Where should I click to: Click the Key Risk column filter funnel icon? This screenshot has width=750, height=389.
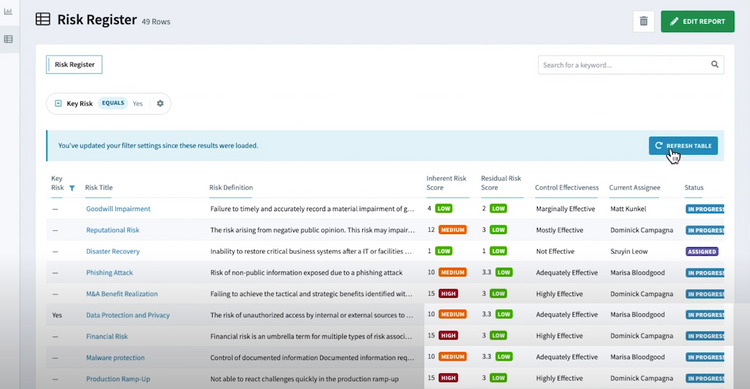[x=72, y=188]
